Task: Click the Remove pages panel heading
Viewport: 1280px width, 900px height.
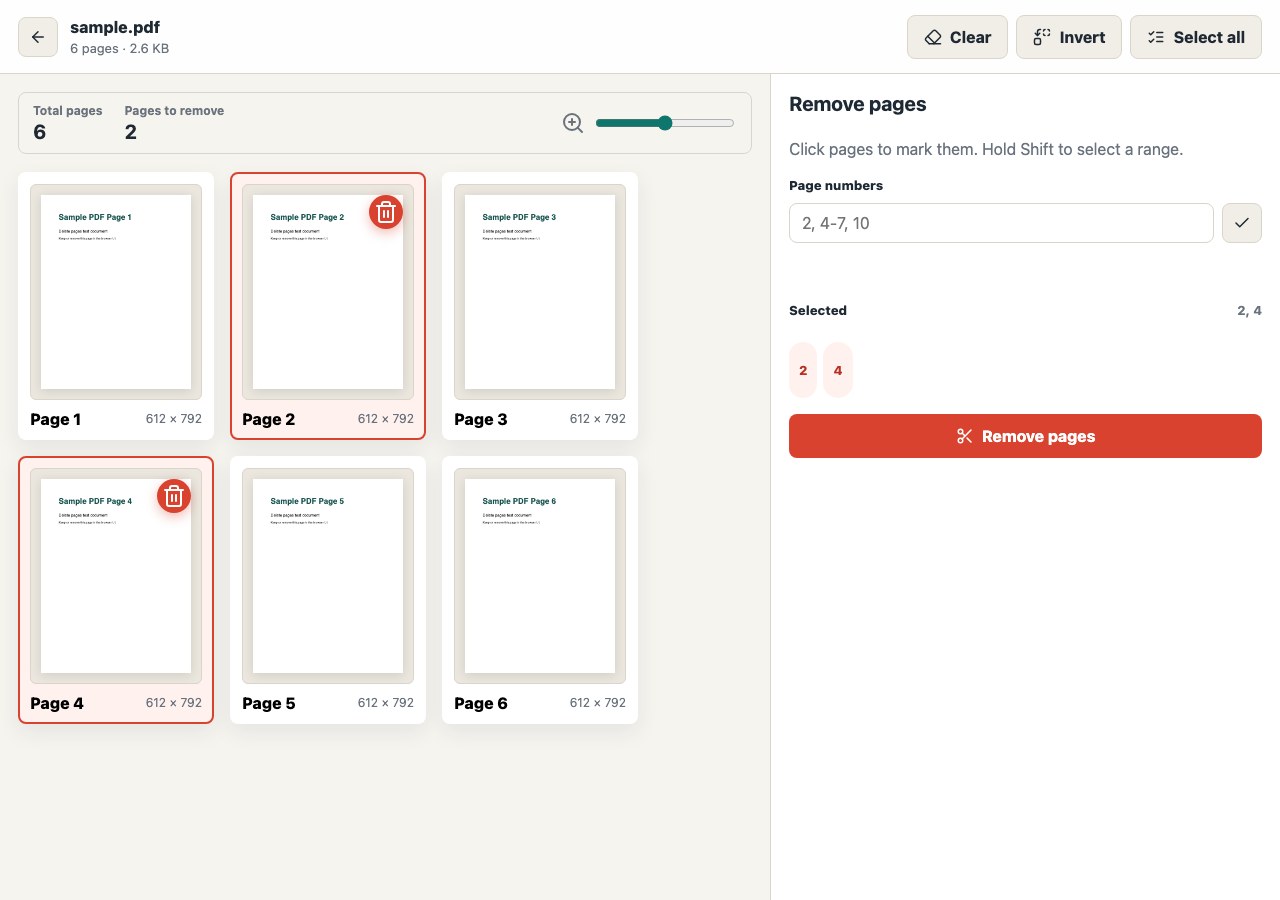Action: pyautogui.click(x=858, y=104)
